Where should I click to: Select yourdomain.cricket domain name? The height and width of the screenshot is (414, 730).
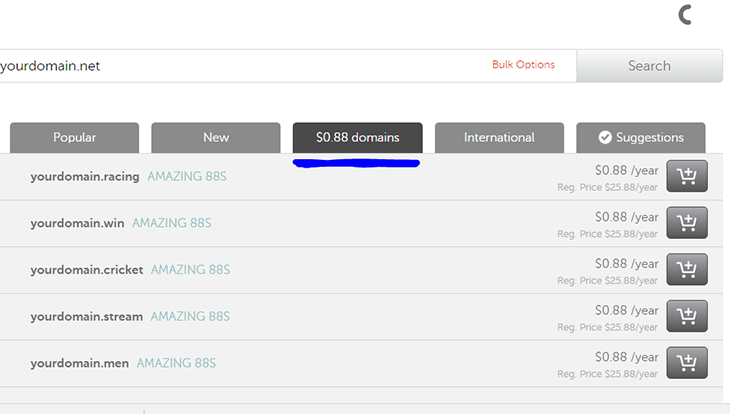click(87, 270)
